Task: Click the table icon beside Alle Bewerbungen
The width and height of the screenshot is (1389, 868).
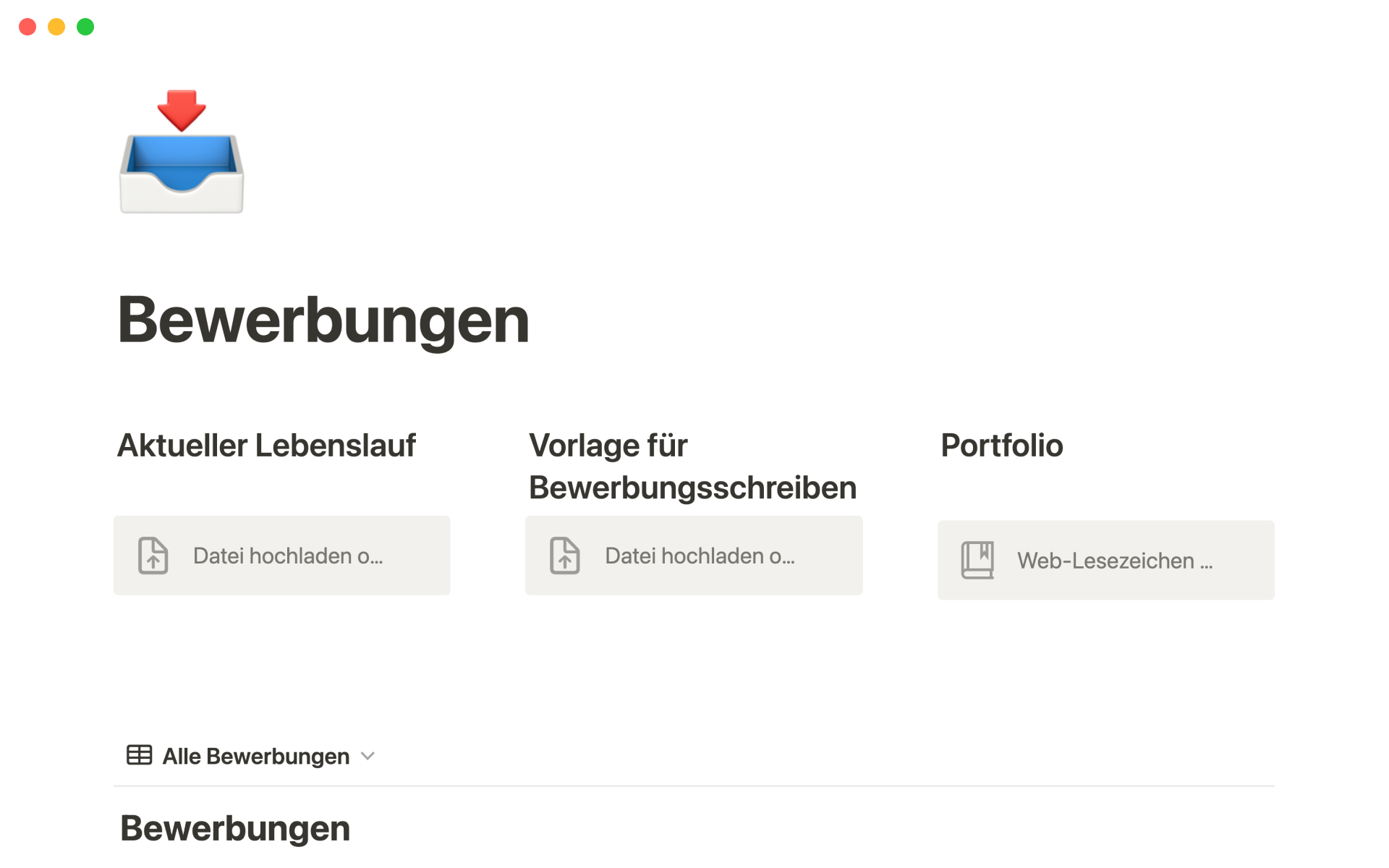Action: pyautogui.click(x=139, y=755)
